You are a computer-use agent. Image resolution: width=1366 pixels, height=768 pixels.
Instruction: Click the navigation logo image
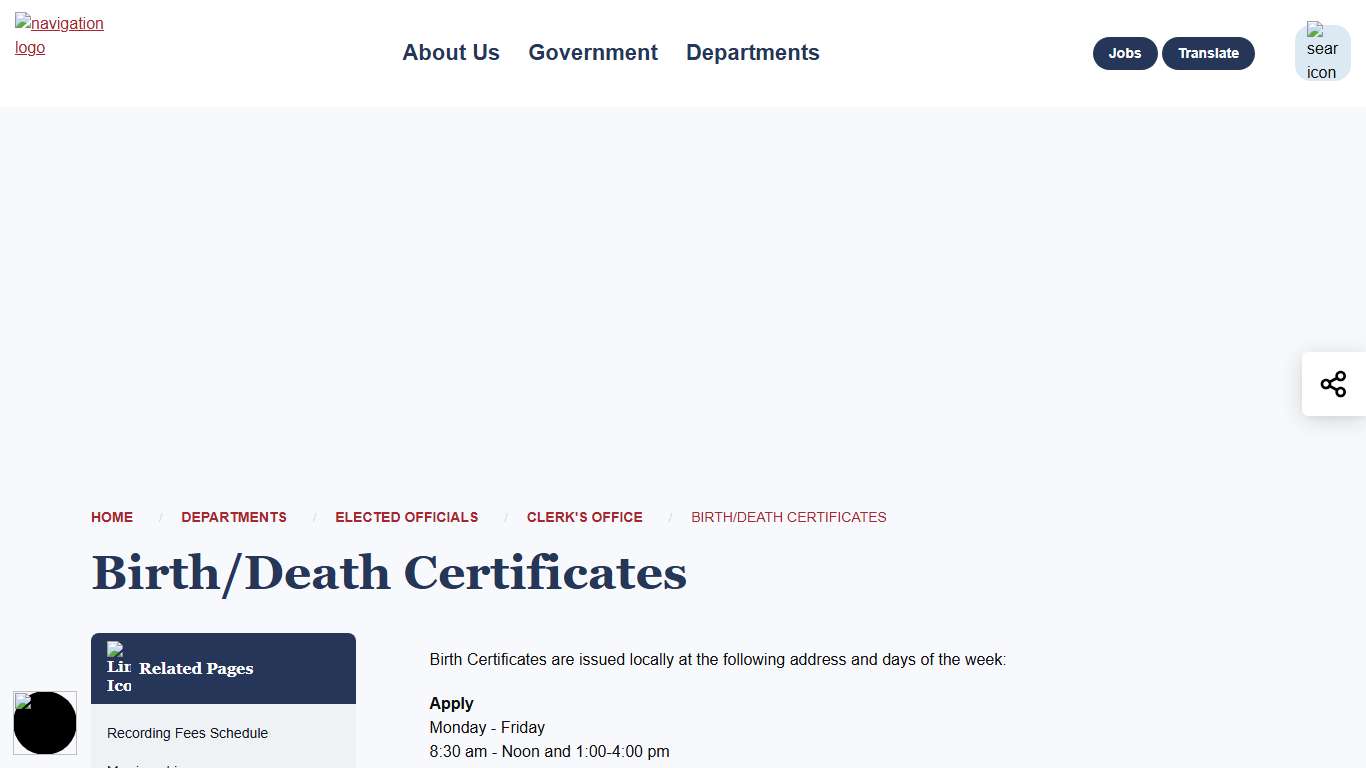point(59,36)
